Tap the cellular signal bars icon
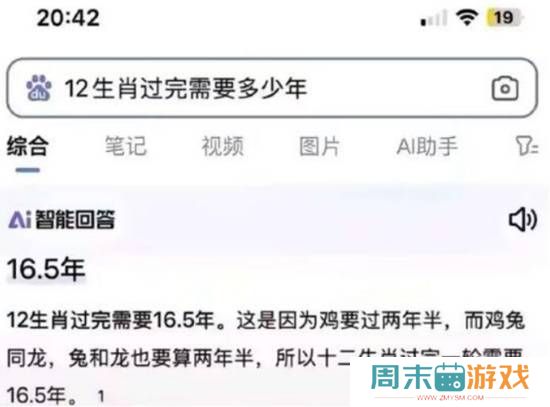 [434, 18]
